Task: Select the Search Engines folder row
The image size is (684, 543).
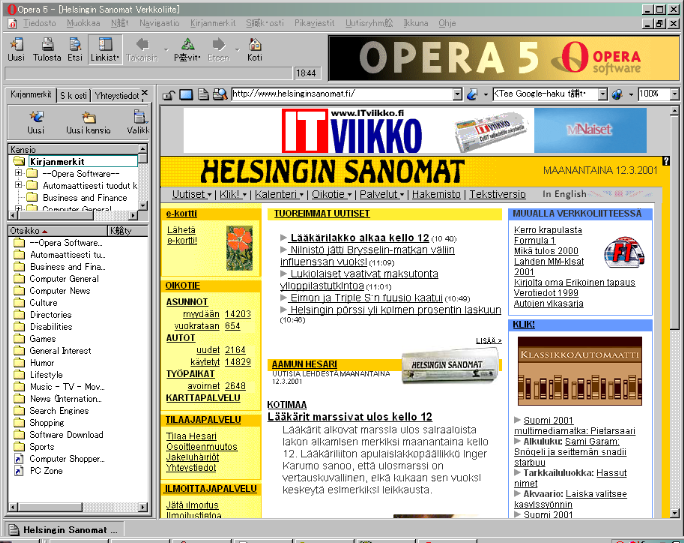Action: point(59,411)
